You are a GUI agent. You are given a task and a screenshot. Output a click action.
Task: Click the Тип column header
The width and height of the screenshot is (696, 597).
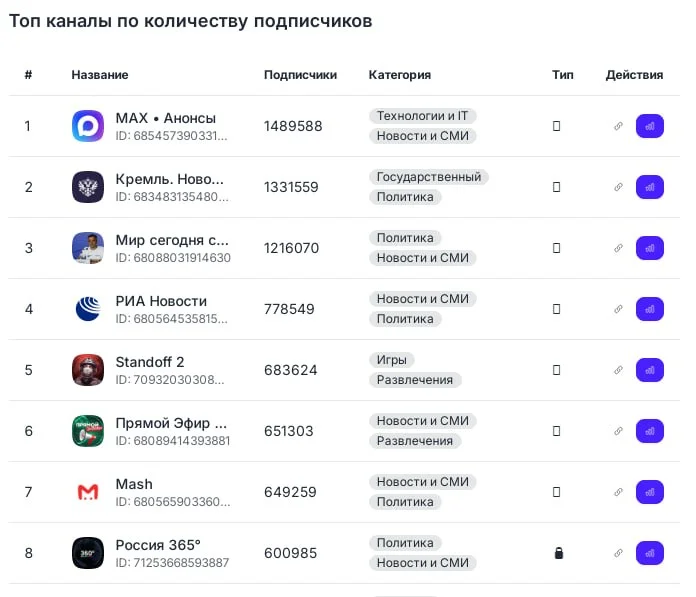tap(563, 75)
